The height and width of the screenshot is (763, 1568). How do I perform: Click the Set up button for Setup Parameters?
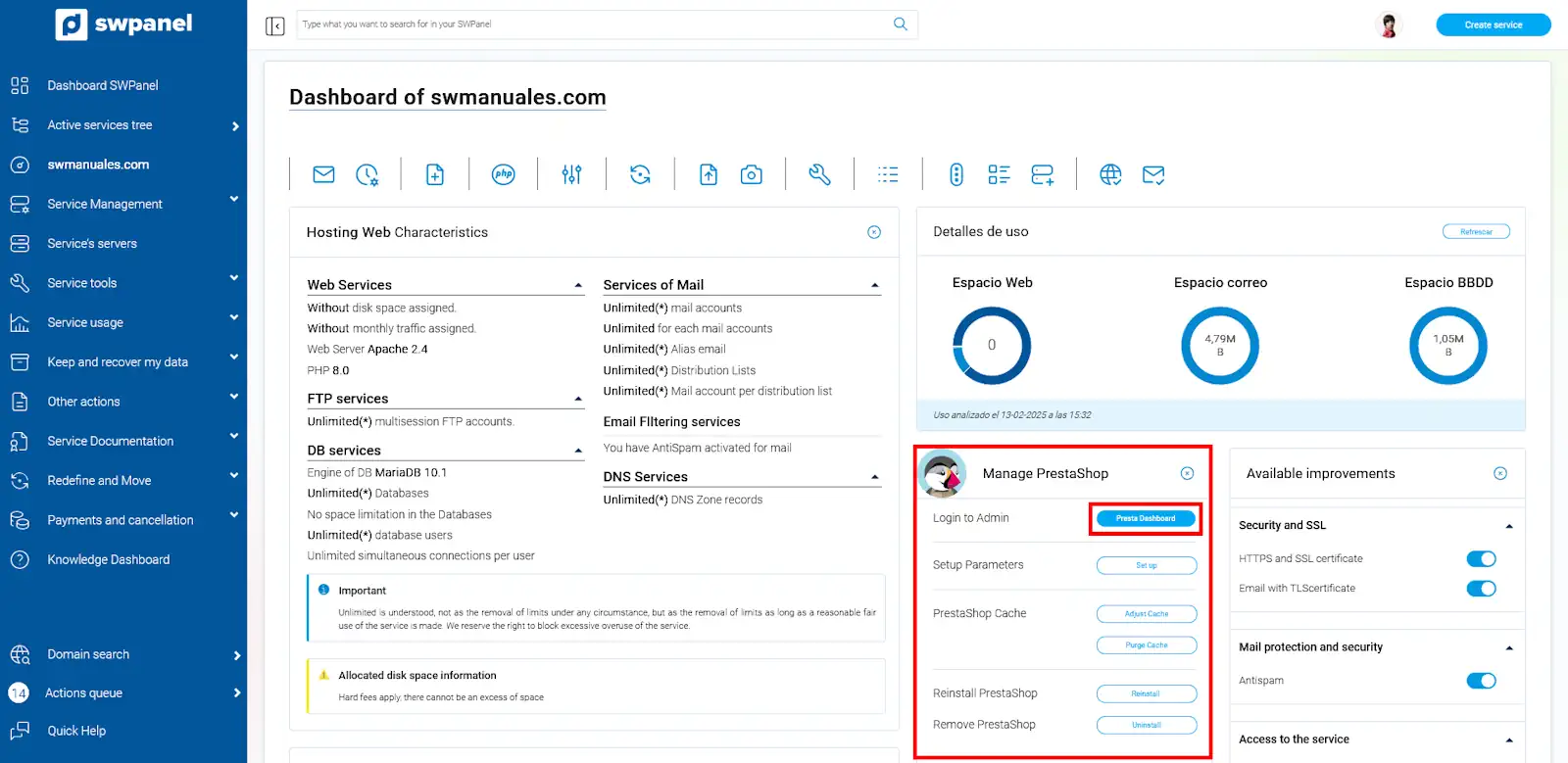point(1147,565)
